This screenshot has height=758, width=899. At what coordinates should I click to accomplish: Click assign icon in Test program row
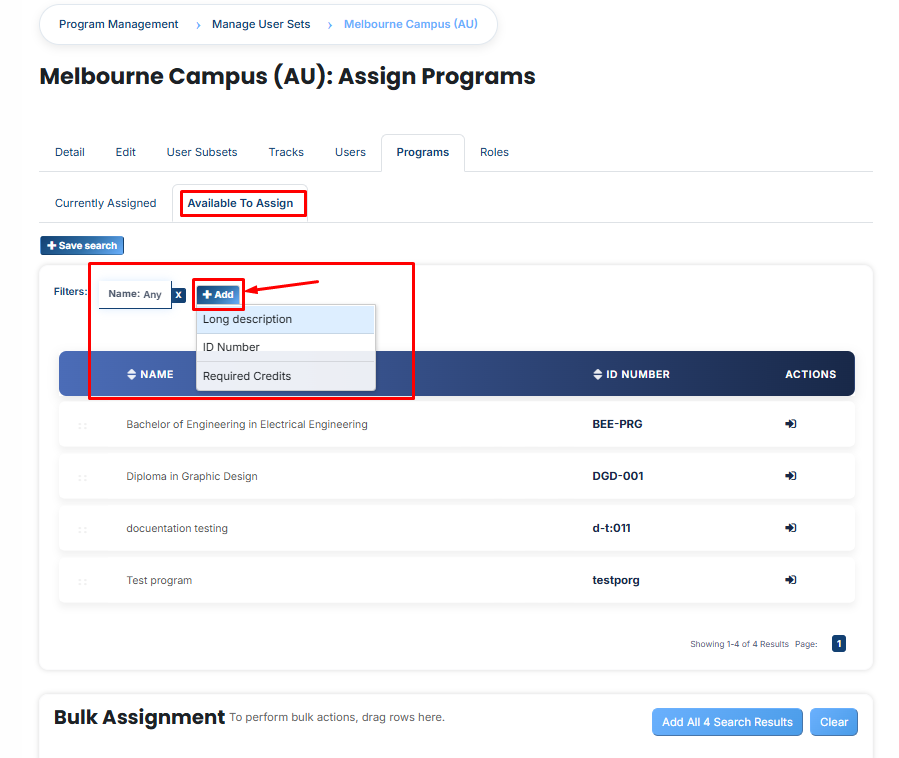point(791,580)
